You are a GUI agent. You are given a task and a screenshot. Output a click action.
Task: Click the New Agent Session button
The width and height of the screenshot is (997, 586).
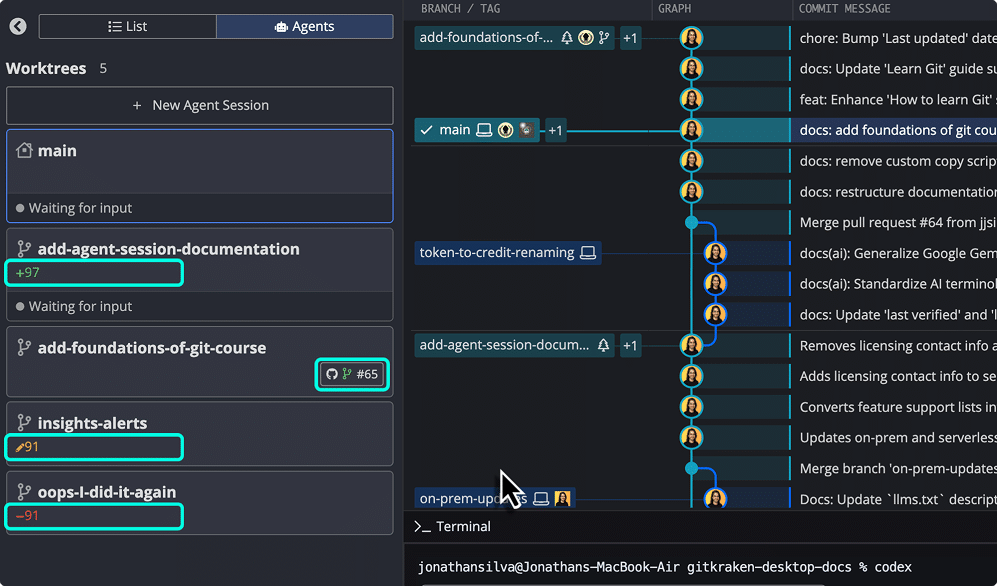pos(199,105)
